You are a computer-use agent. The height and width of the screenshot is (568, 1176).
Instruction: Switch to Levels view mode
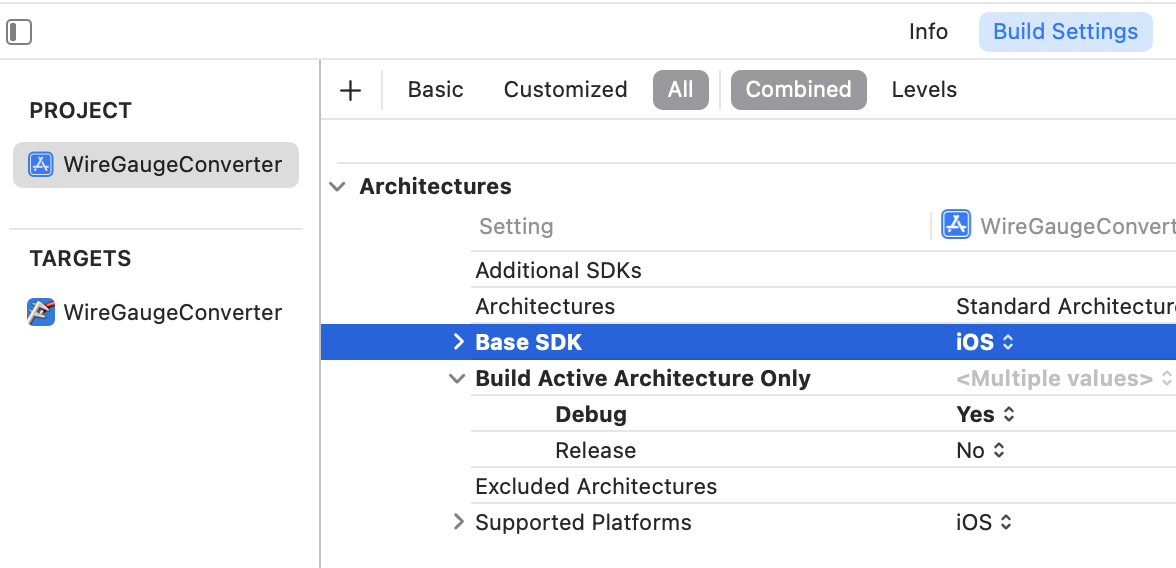[x=924, y=89]
